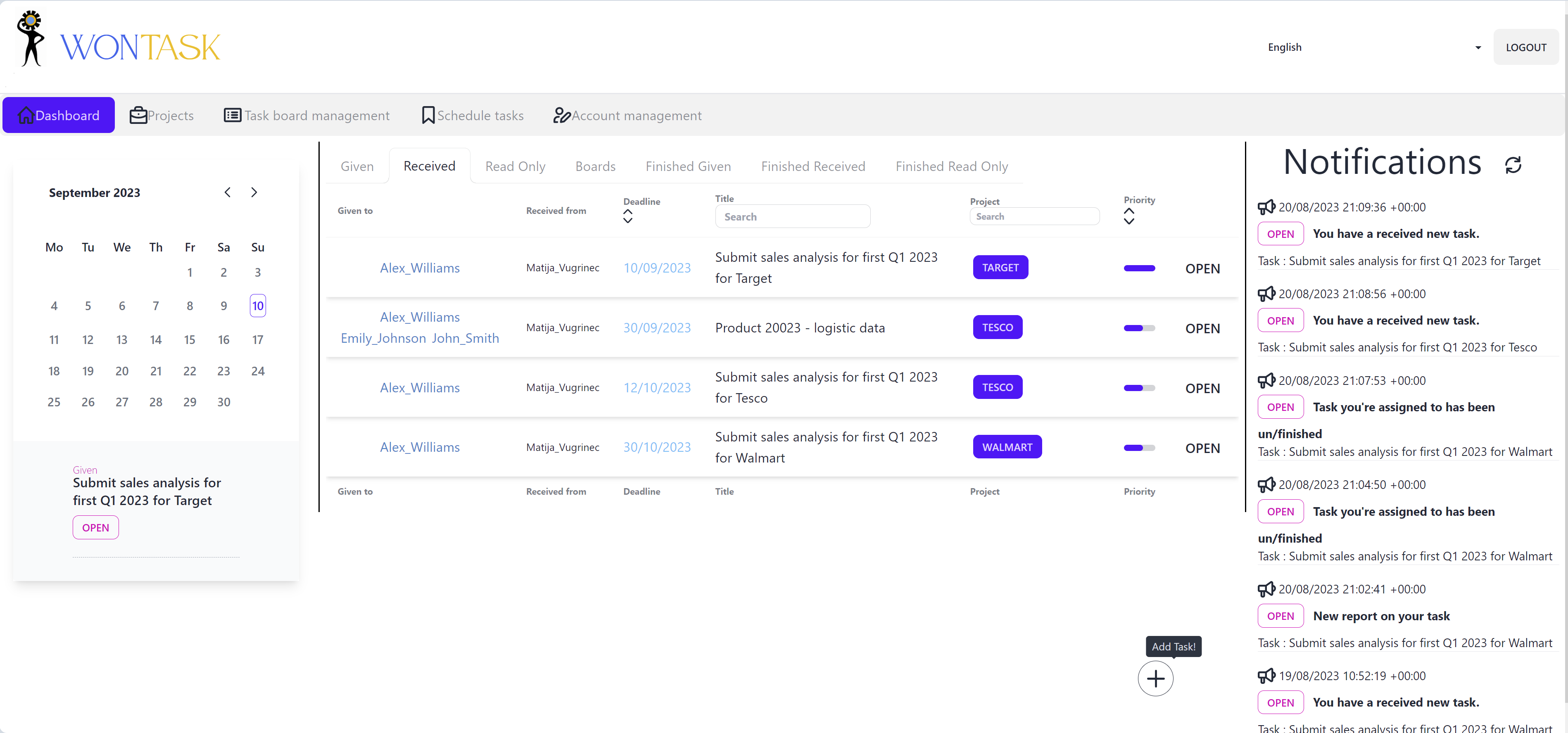
Task: Open the Finished Given tab
Action: (x=688, y=166)
